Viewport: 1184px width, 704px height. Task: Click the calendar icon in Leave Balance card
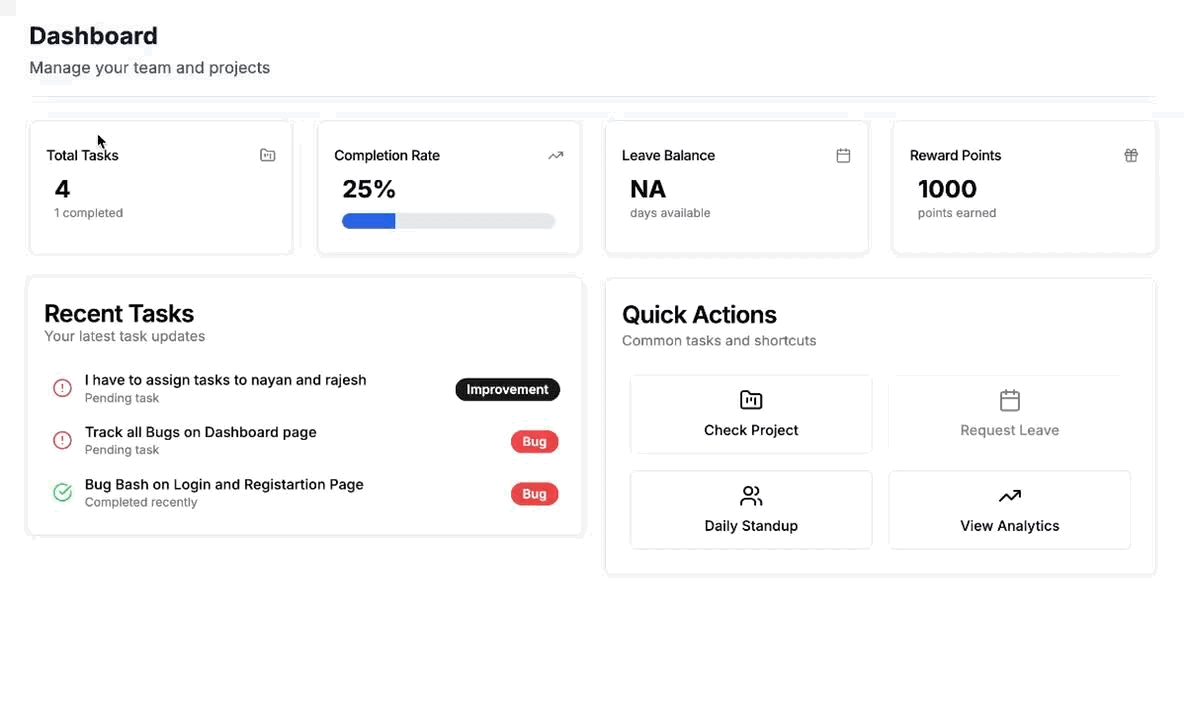point(843,155)
